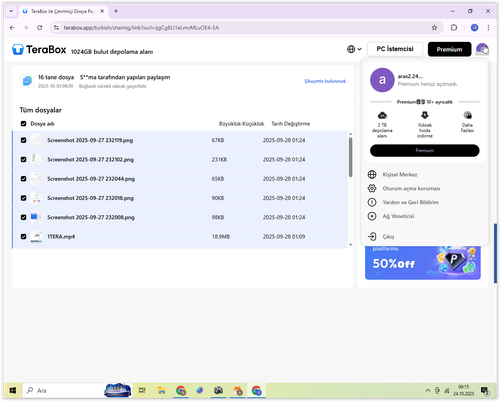Open thumbnail of Screenshot 2025-09-27 232102.png
Screen dimensions: 500x401
pyautogui.click(x=36, y=159)
